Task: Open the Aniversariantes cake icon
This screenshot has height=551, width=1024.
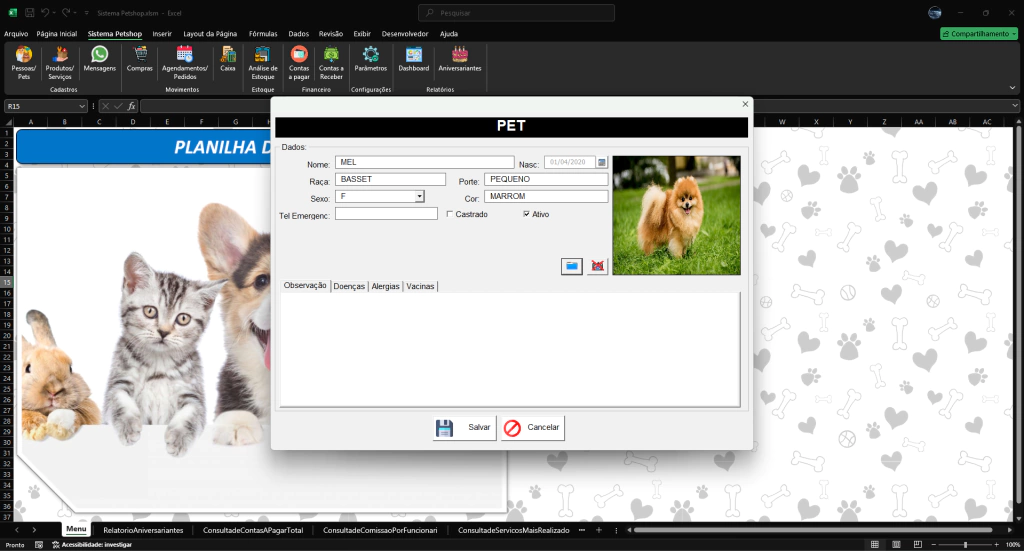Action: tap(460, 56)
